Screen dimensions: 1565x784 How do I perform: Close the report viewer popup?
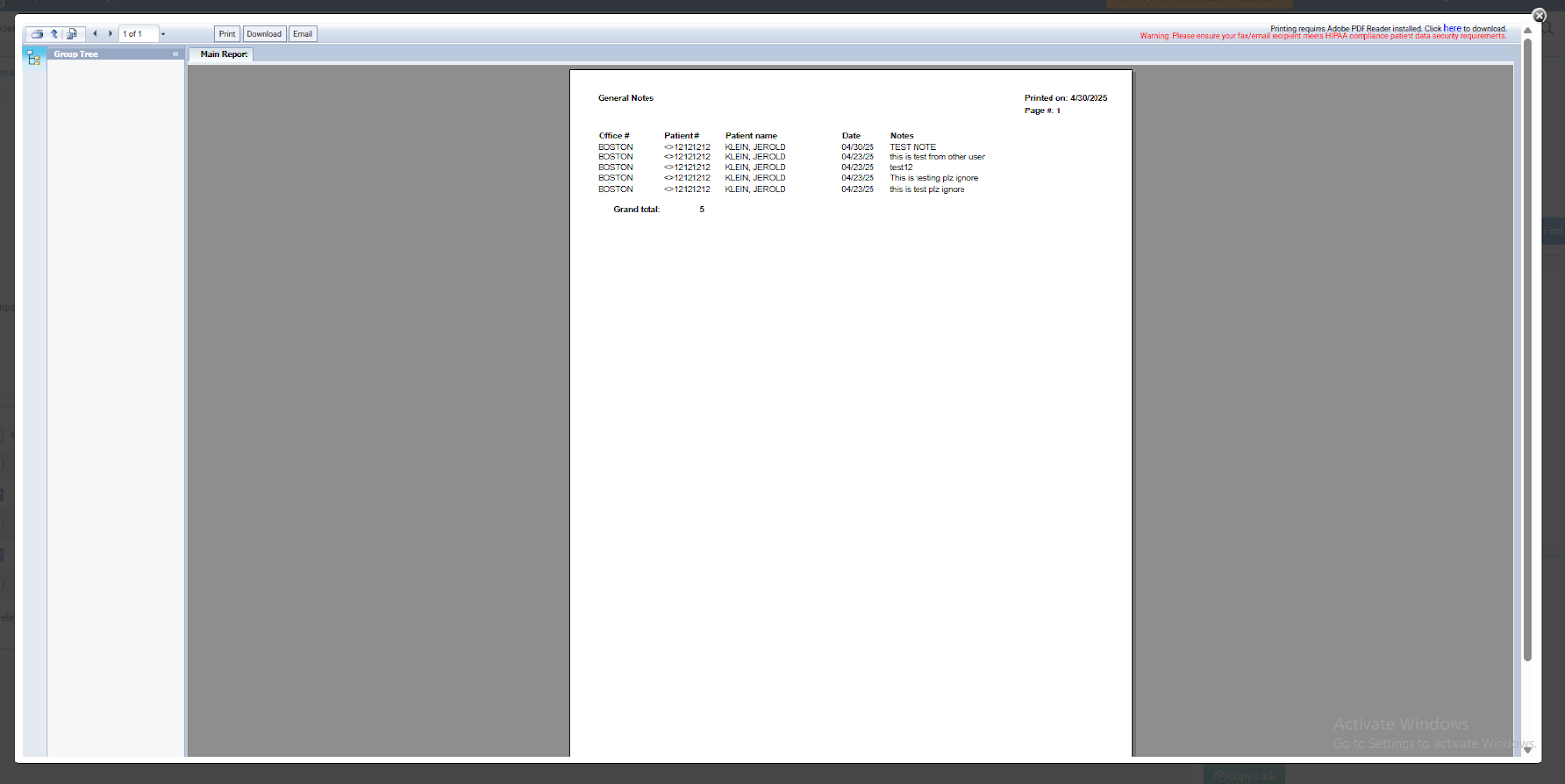[x=1539, y=16]
